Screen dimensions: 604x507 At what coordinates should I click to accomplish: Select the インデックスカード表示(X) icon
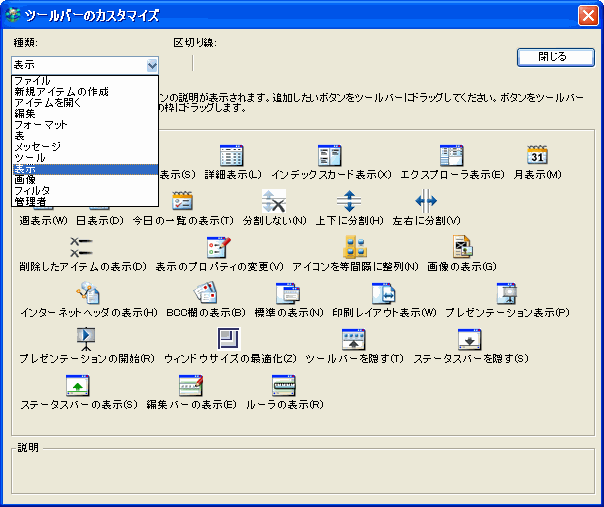(x=330, y=156)
